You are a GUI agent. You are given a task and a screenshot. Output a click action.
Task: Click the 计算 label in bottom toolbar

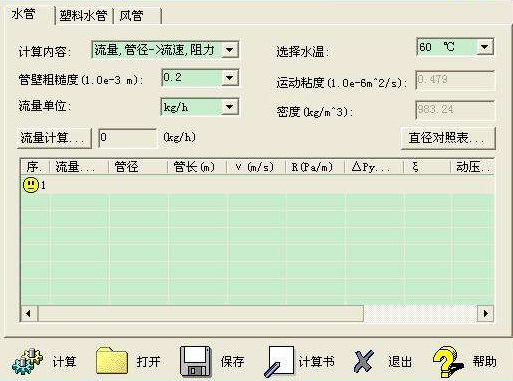(64, 362)
